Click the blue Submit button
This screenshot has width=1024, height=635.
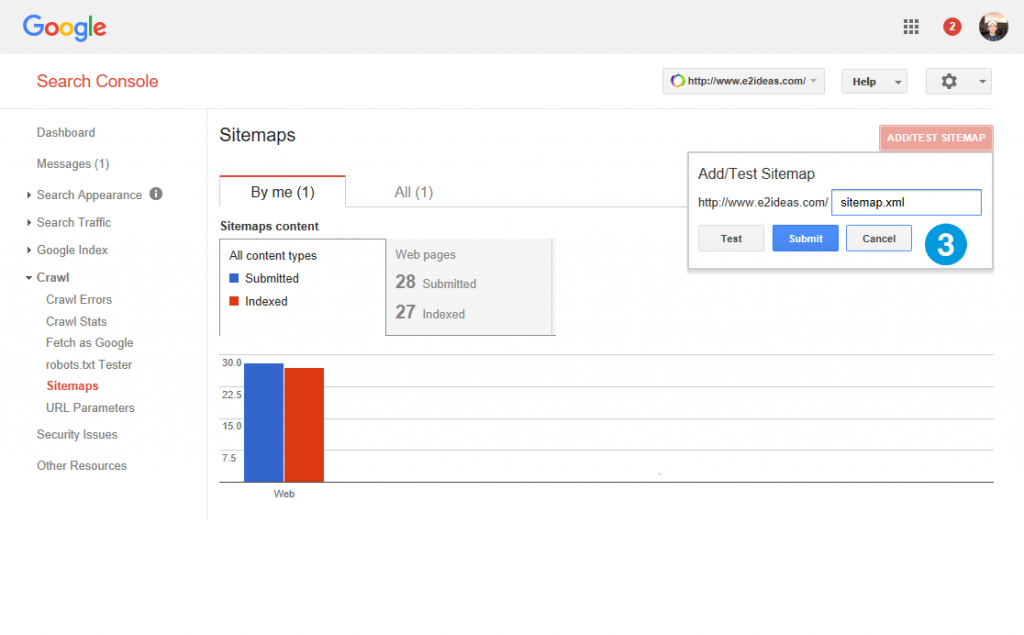tap(805, 238)
